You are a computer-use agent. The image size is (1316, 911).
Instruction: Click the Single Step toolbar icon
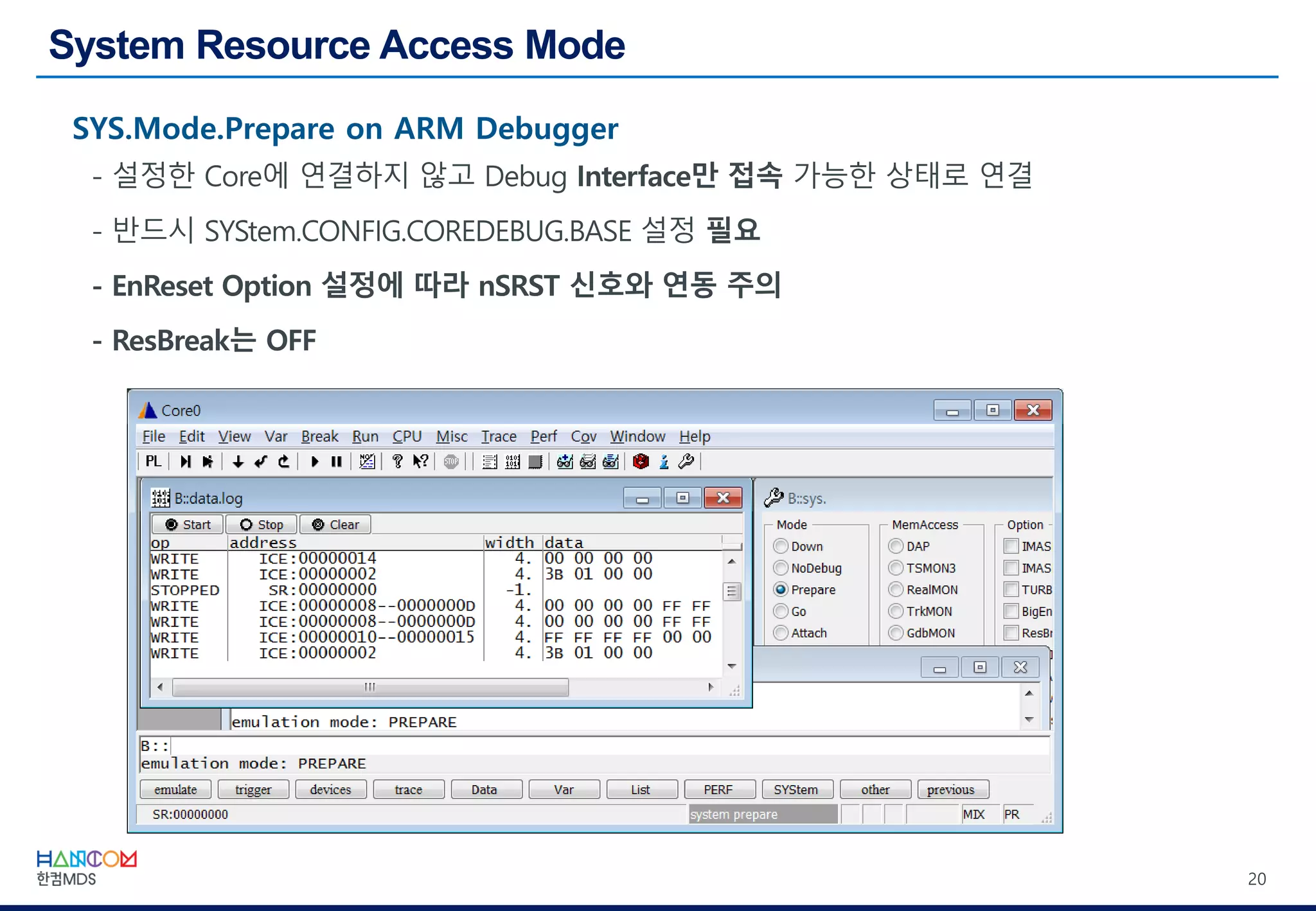pos(186,461)
